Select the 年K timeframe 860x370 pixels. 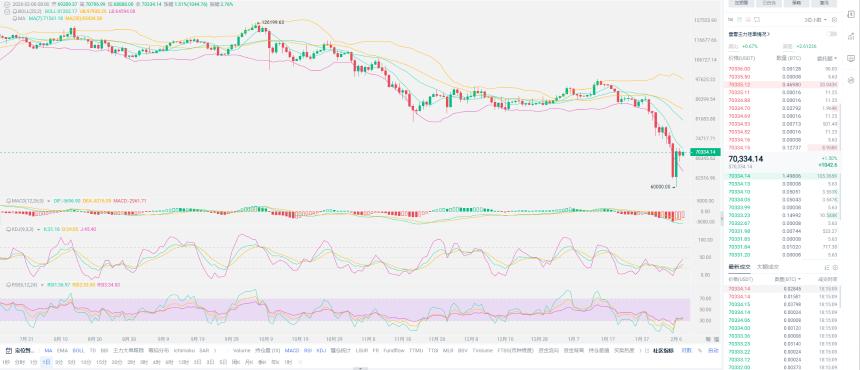(x=274, y=362)
